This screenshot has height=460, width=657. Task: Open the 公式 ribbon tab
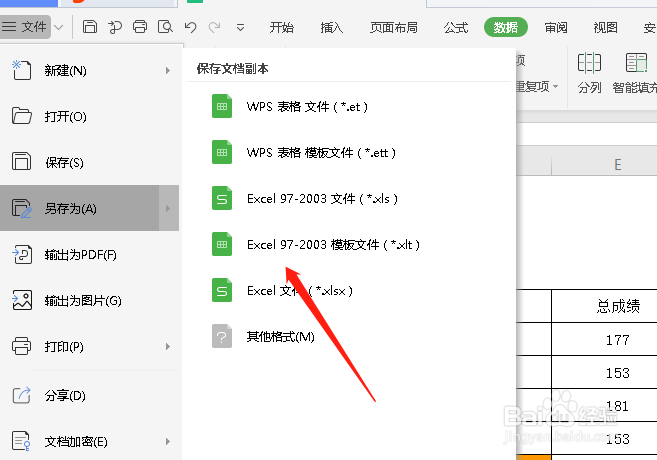click(455, 28)
